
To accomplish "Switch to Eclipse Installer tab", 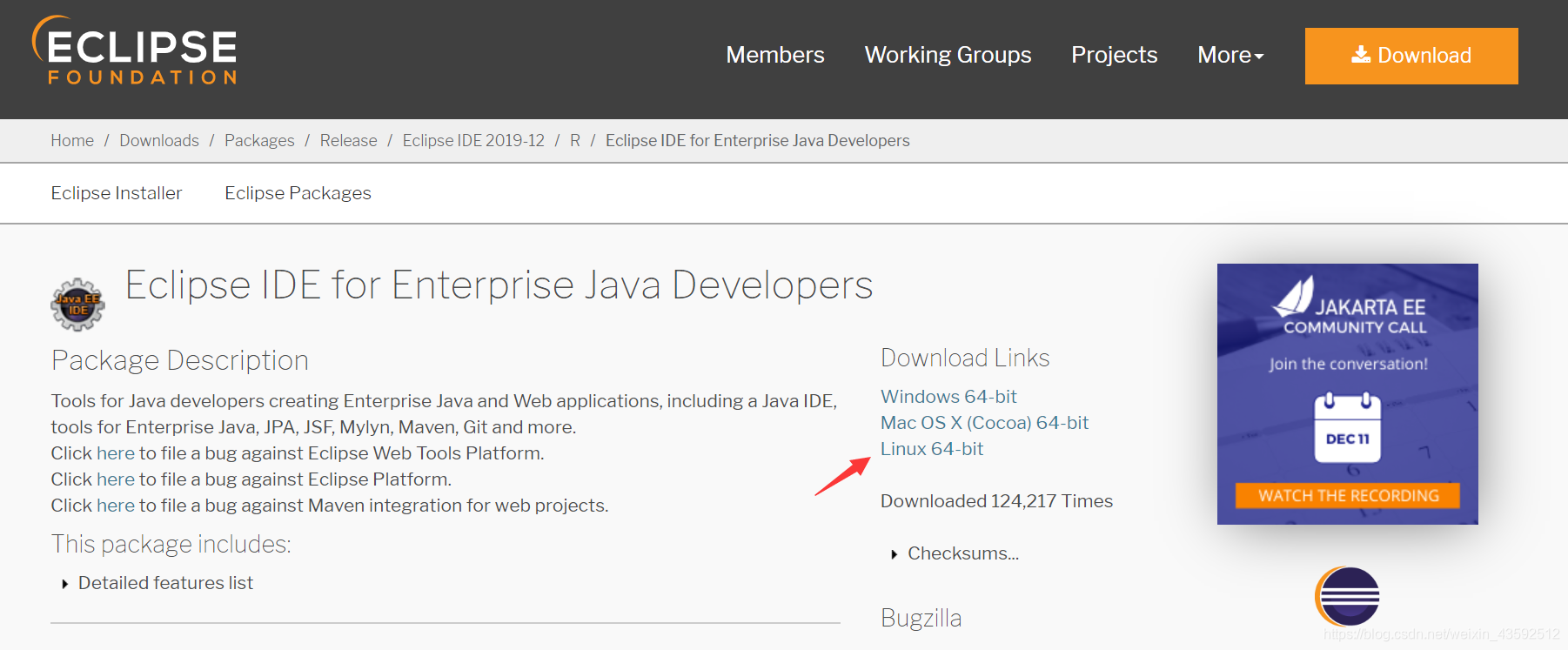I will [117, 193].
